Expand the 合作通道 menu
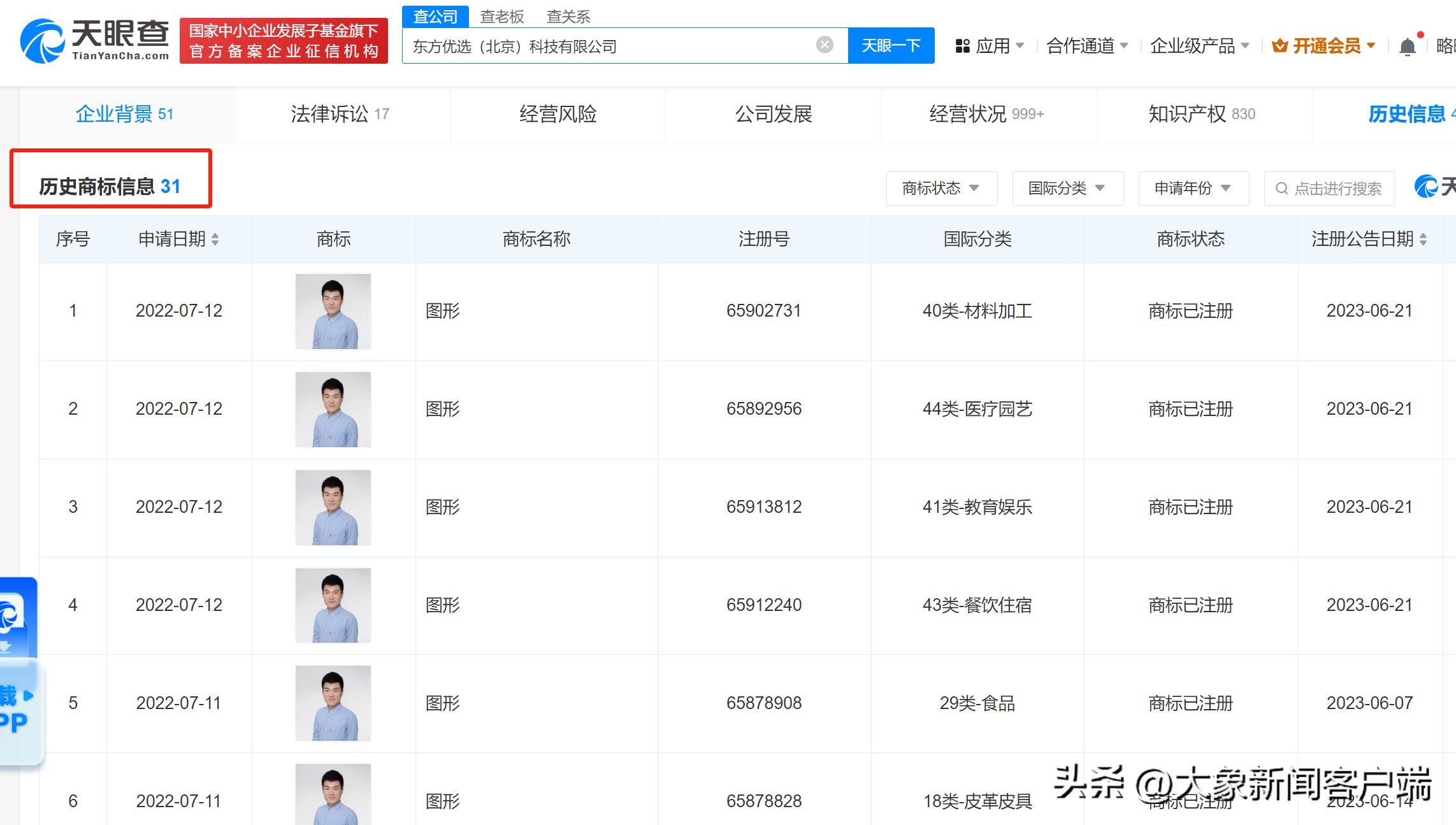This screenshot has width=1456, height=825. pos(1087,46)
